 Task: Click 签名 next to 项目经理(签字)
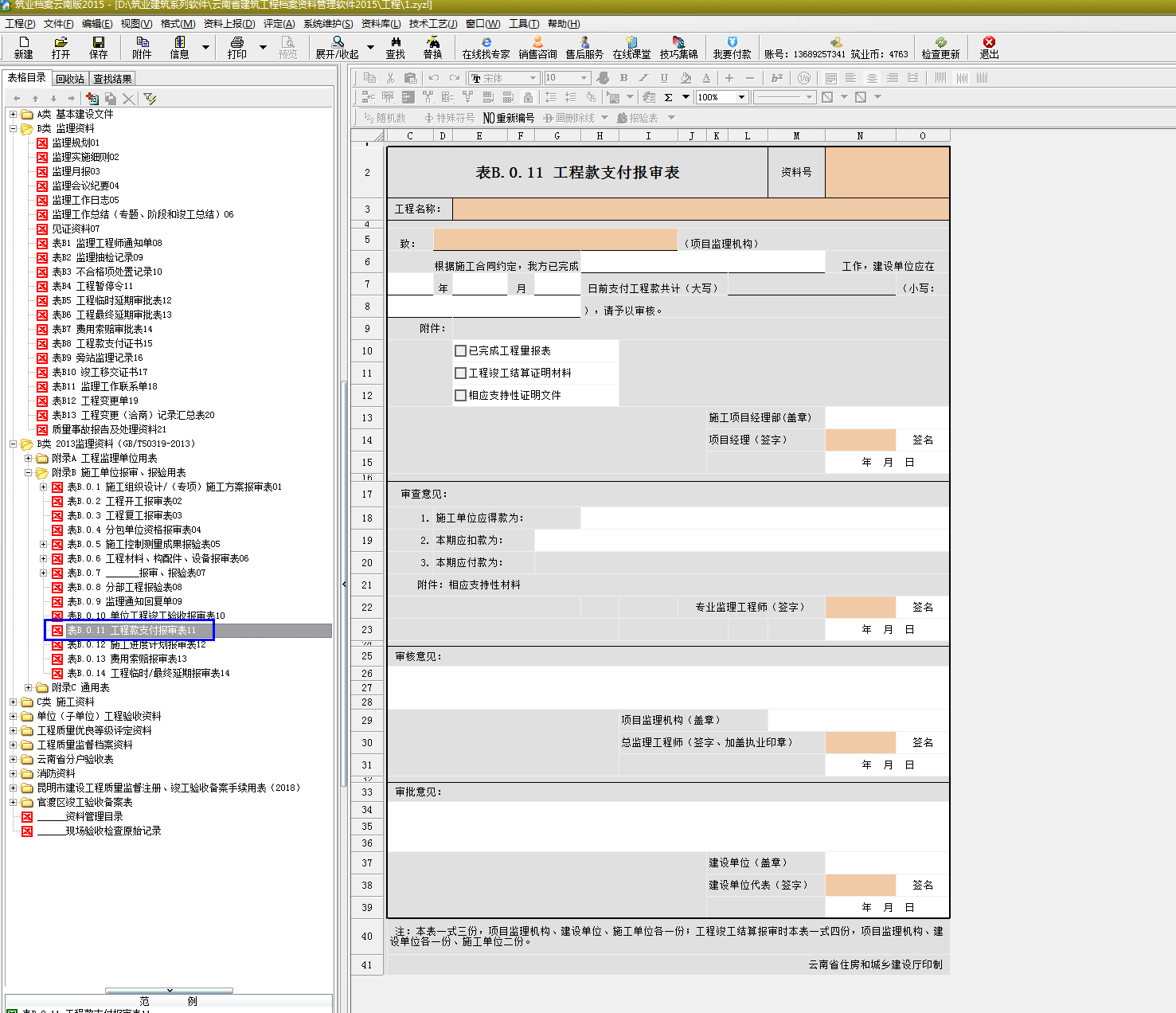pyautogui.click(x=923, y=440)
